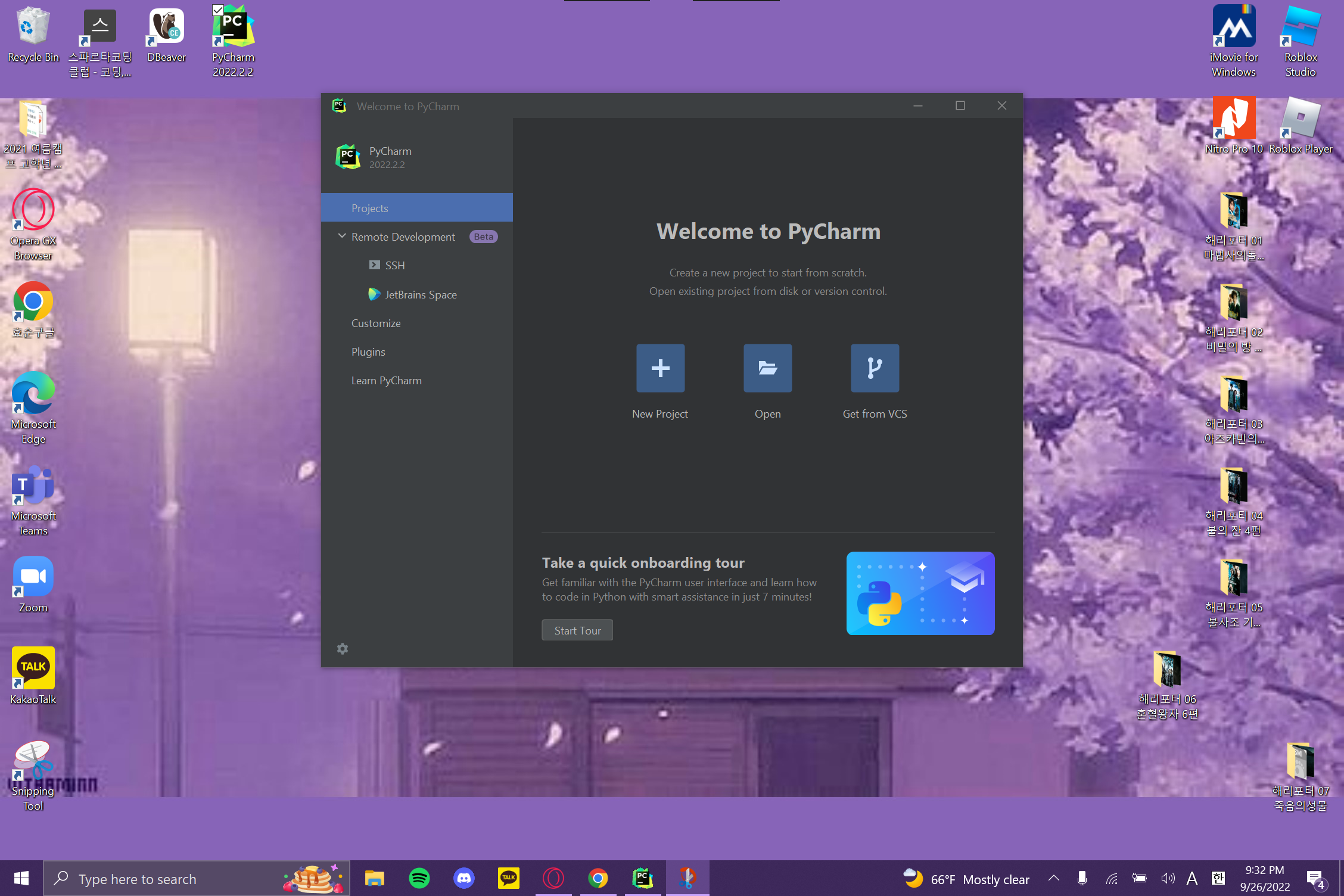Select the Recycle Bin desktop icon

(33, 35)
